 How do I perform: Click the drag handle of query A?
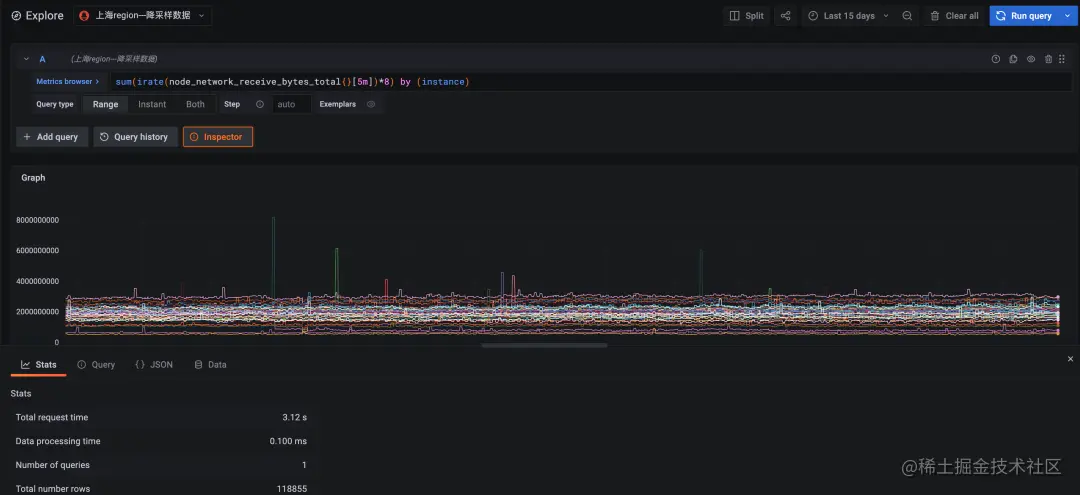point(1063,59)
